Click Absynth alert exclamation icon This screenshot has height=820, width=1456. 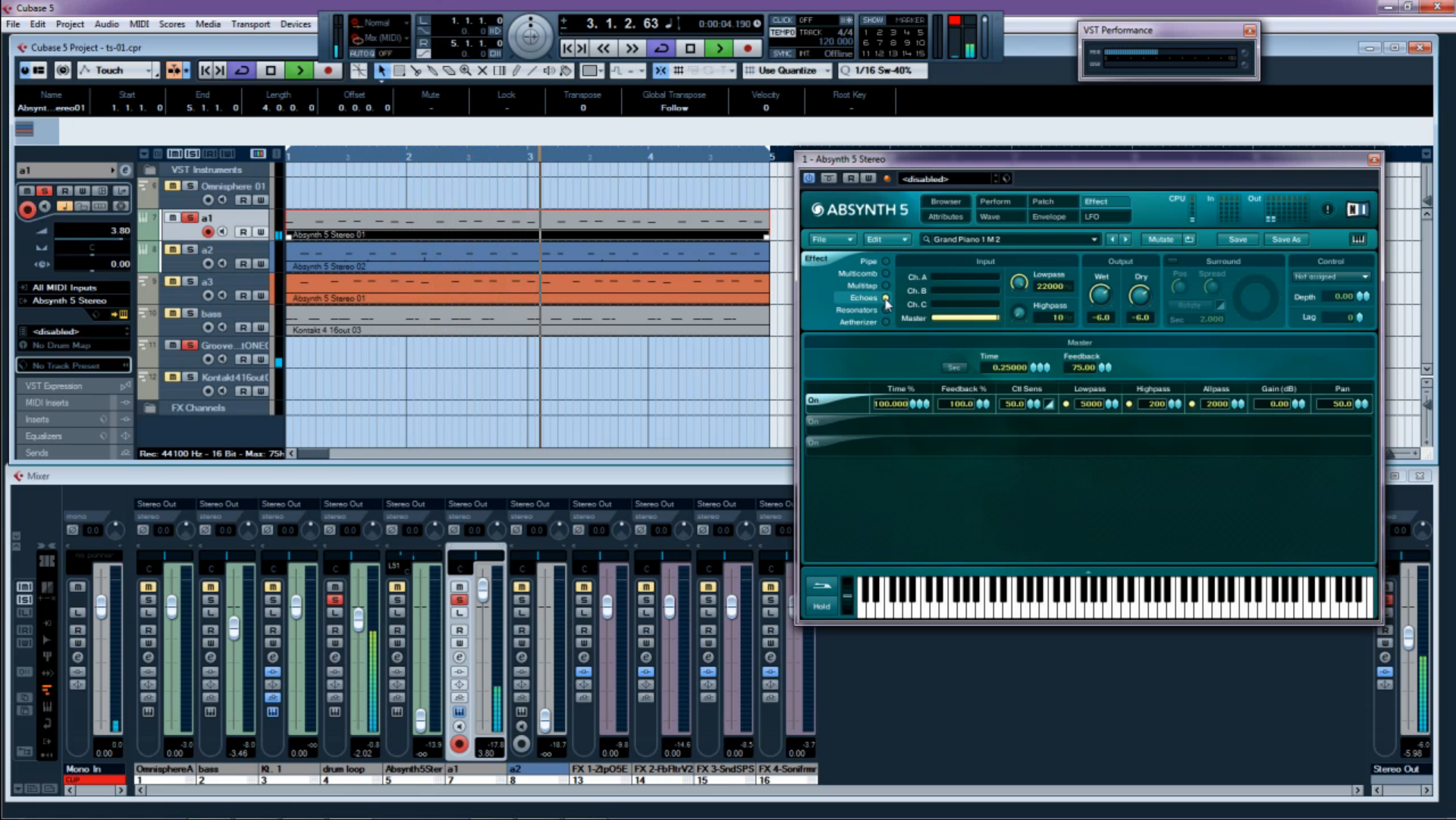[x=1327, y=209]
